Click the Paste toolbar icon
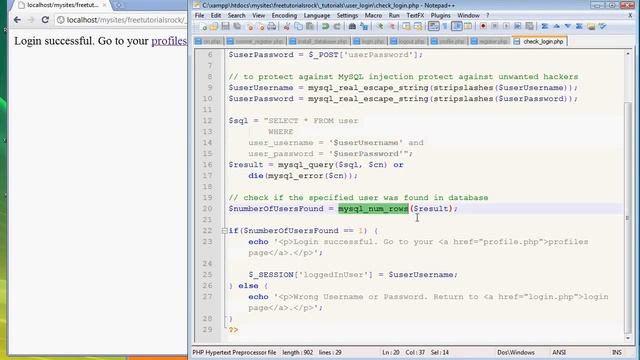This screenshot has width=640, height=360. [310, 27]
